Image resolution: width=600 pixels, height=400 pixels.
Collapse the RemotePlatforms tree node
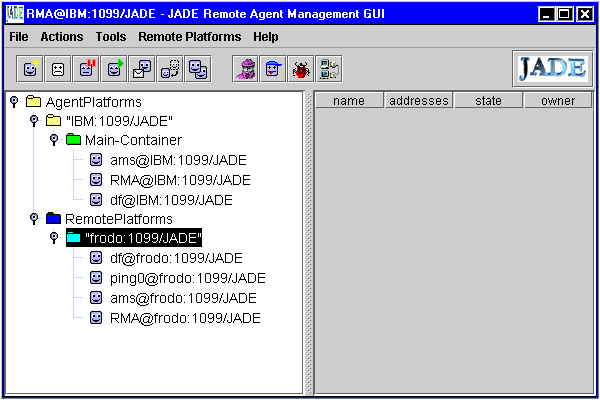click(34, 218)
